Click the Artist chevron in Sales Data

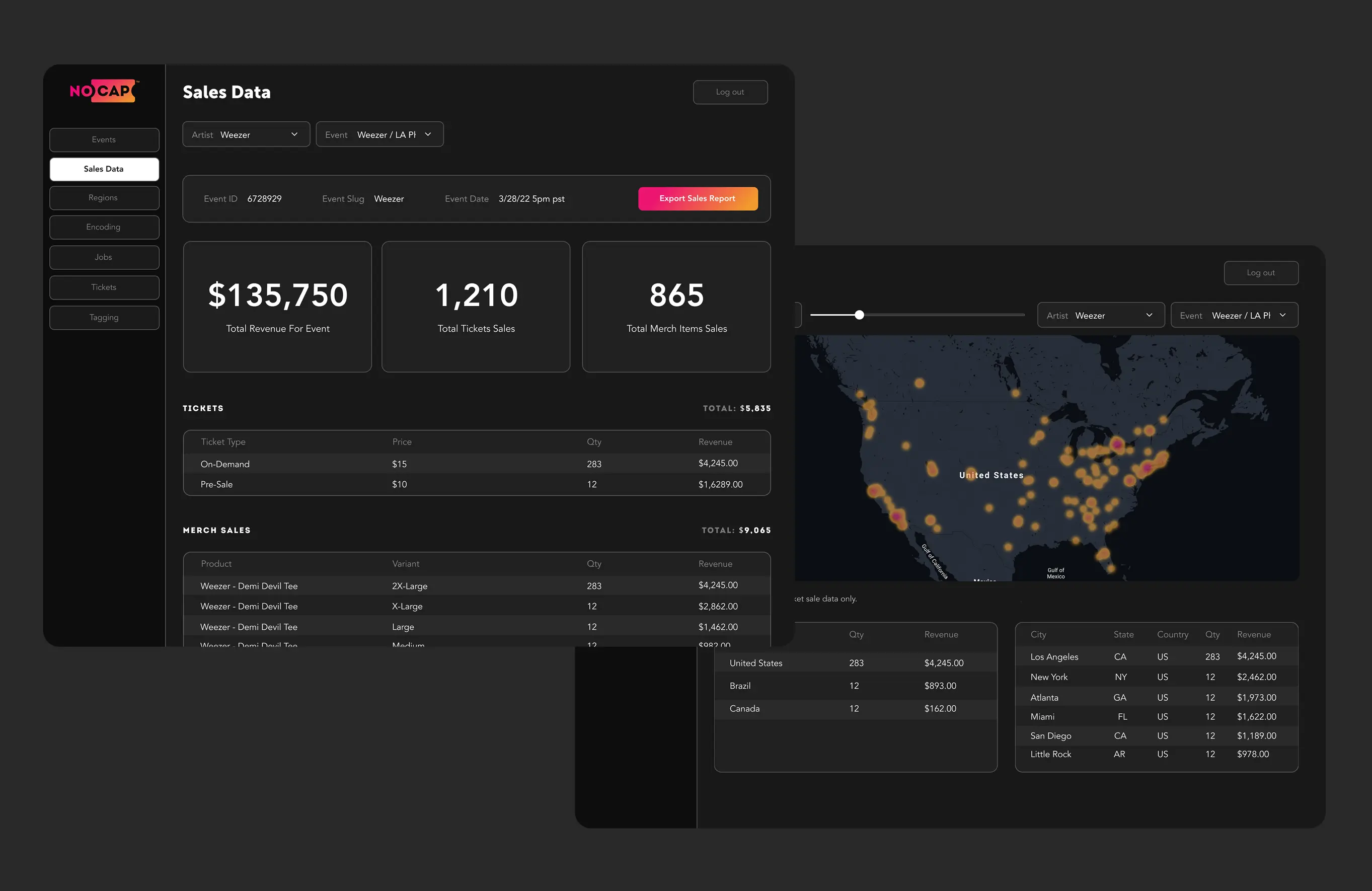(x=294, y=134)
